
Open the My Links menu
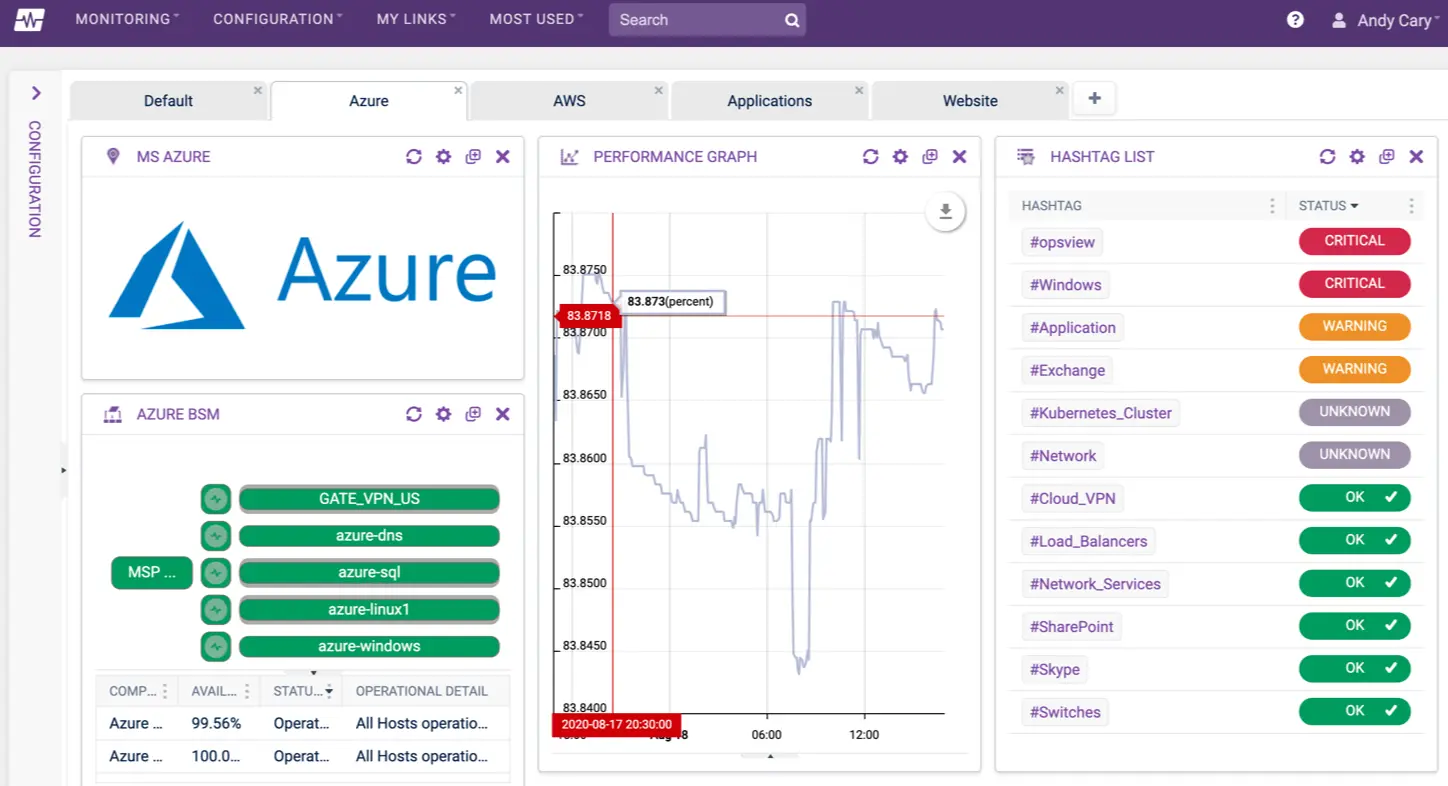[416, 19]
